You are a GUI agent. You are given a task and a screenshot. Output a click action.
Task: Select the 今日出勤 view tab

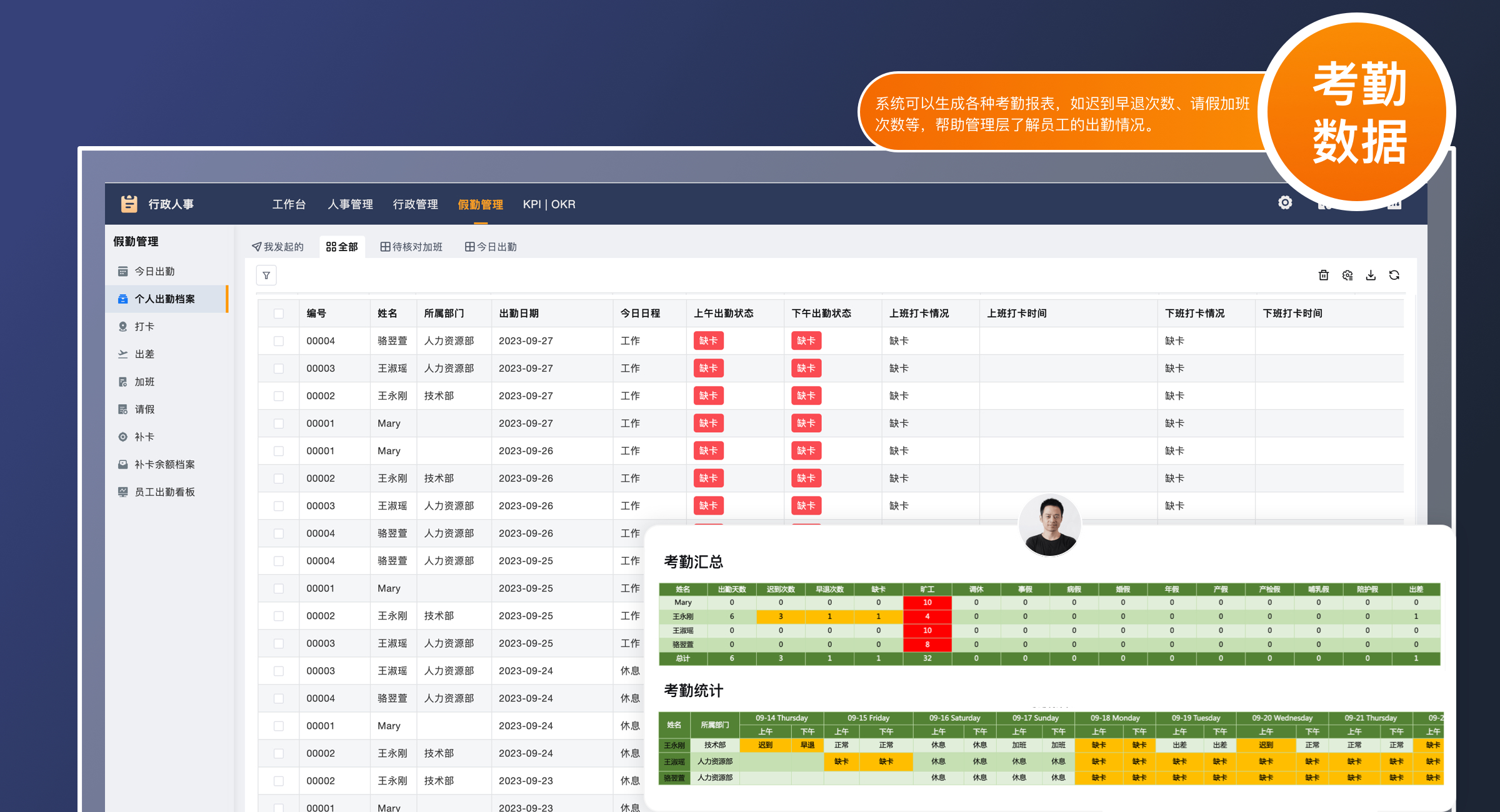491,247
